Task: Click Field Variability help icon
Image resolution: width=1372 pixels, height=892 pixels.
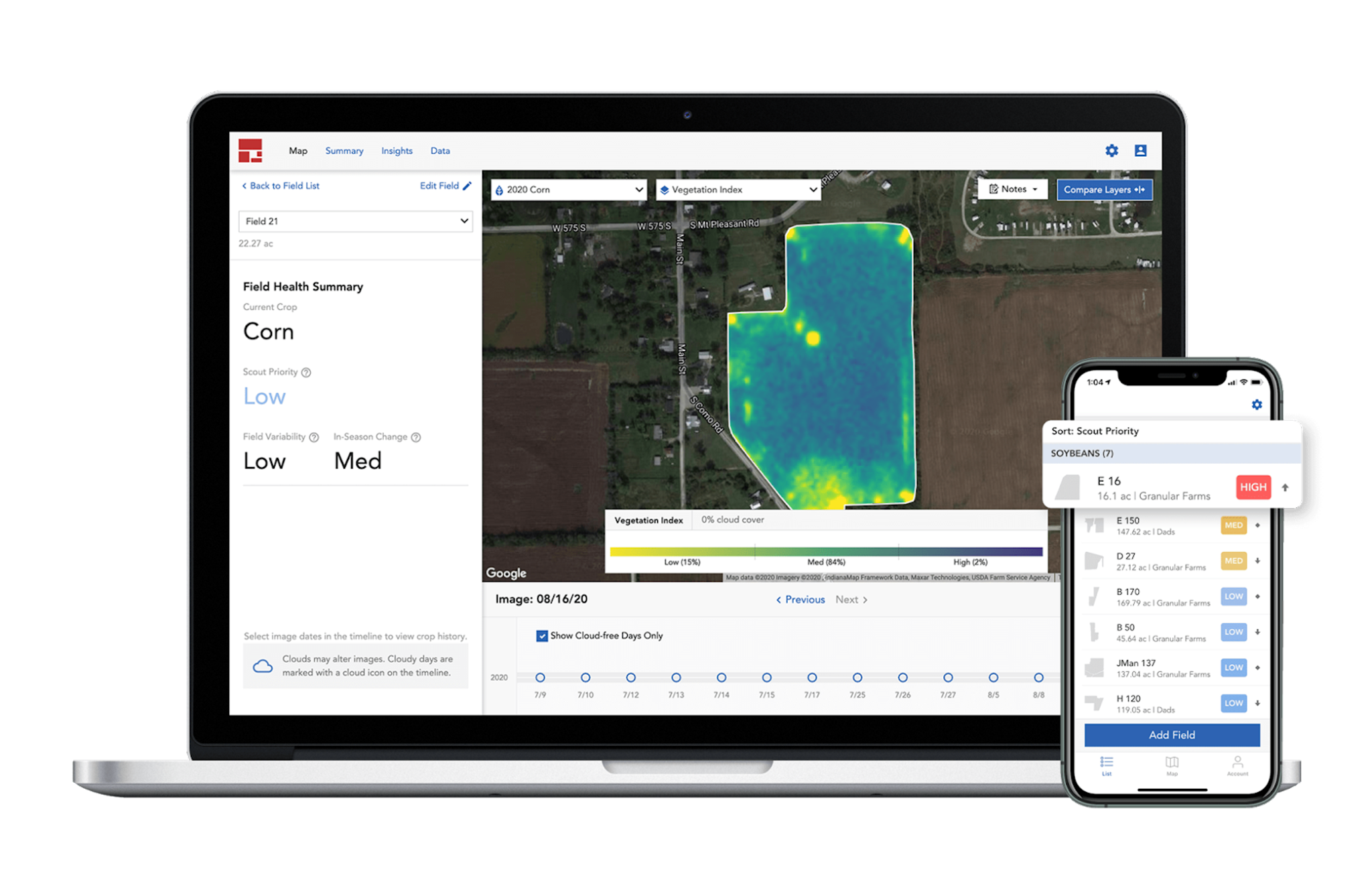Action: (x=314, y=437)
